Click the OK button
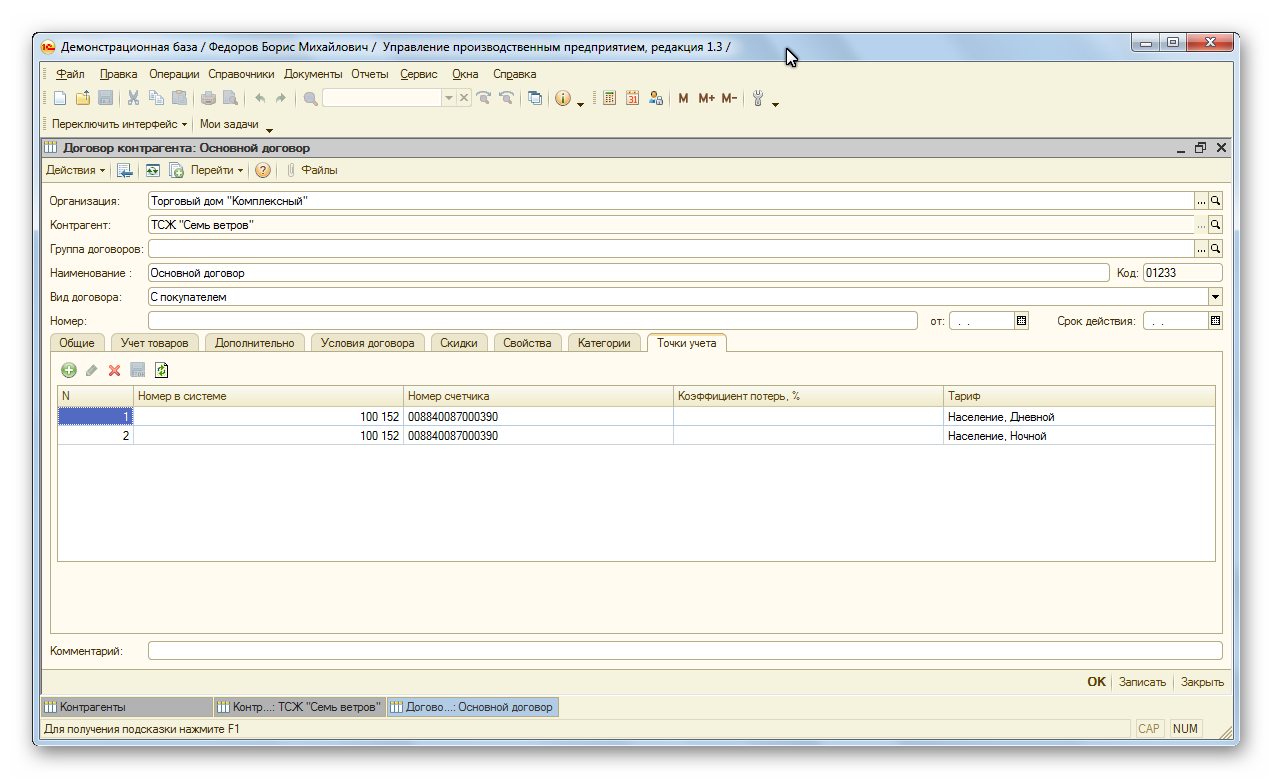 click(1097, 682)
